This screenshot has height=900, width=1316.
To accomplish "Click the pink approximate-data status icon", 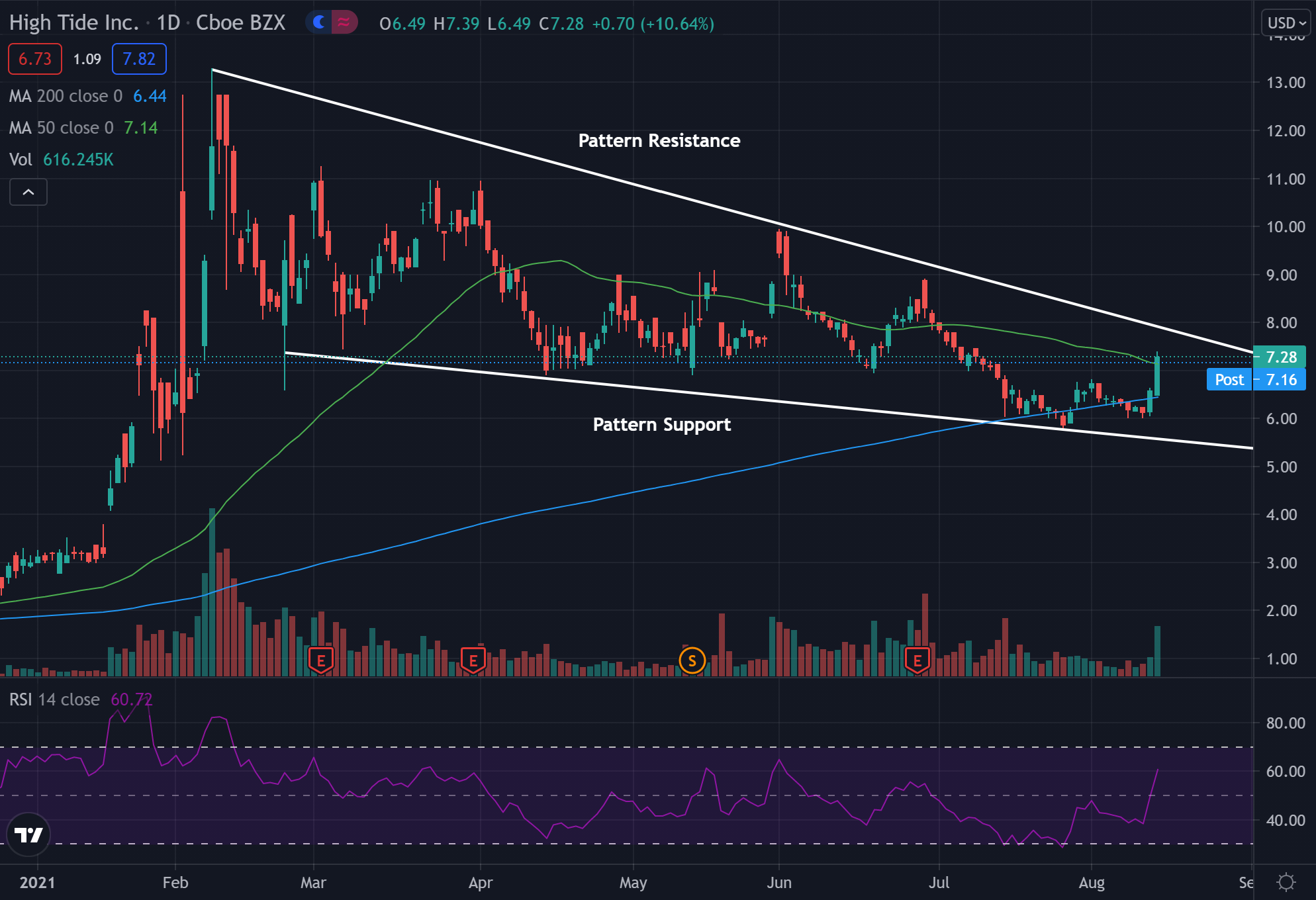I will click(x=344, y=22).
